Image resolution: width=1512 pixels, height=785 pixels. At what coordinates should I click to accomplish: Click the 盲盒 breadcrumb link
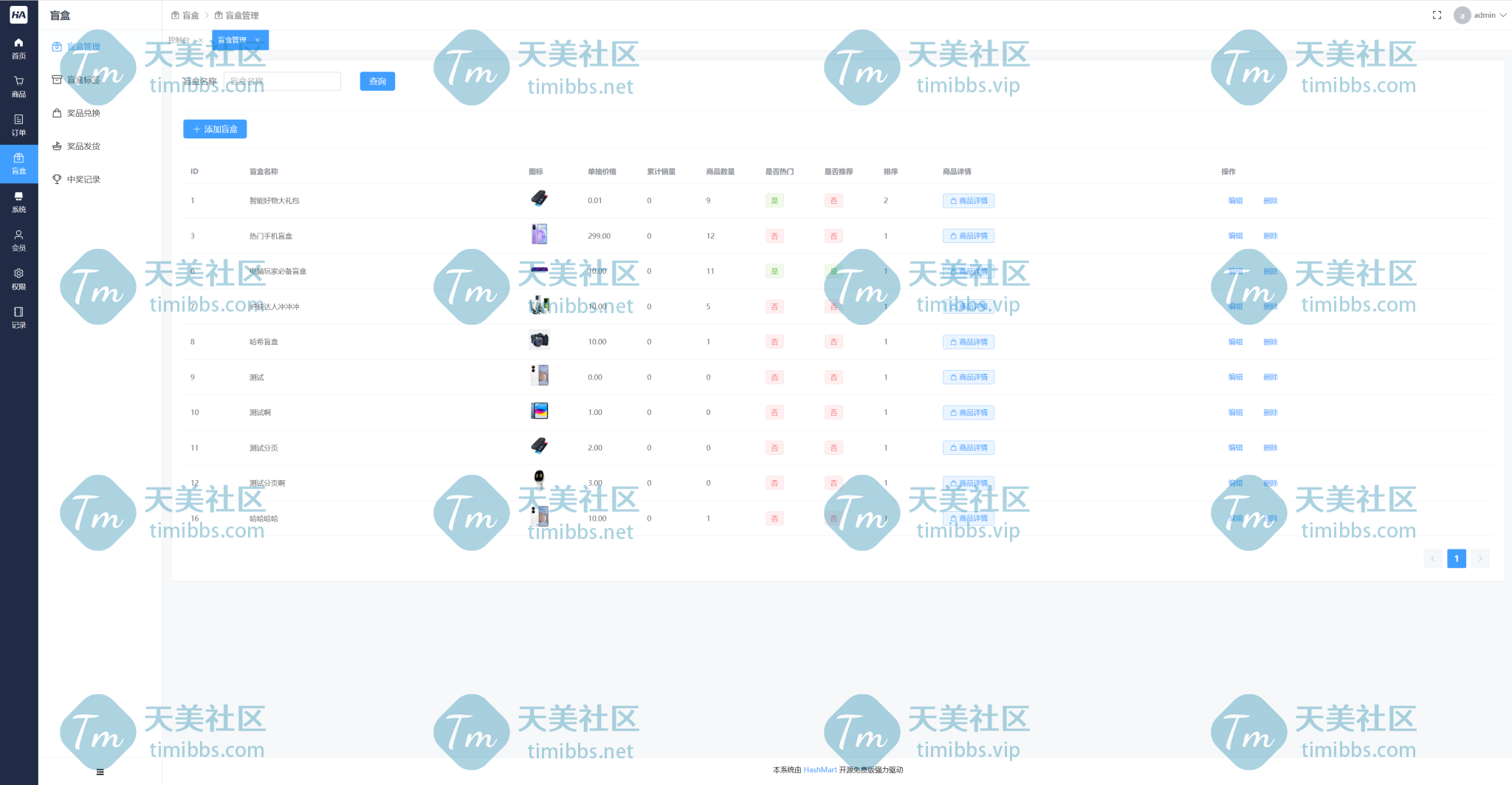185,15
